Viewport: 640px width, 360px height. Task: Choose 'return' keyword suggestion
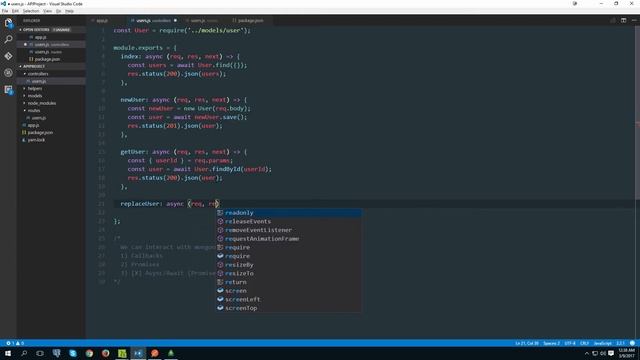289,282
